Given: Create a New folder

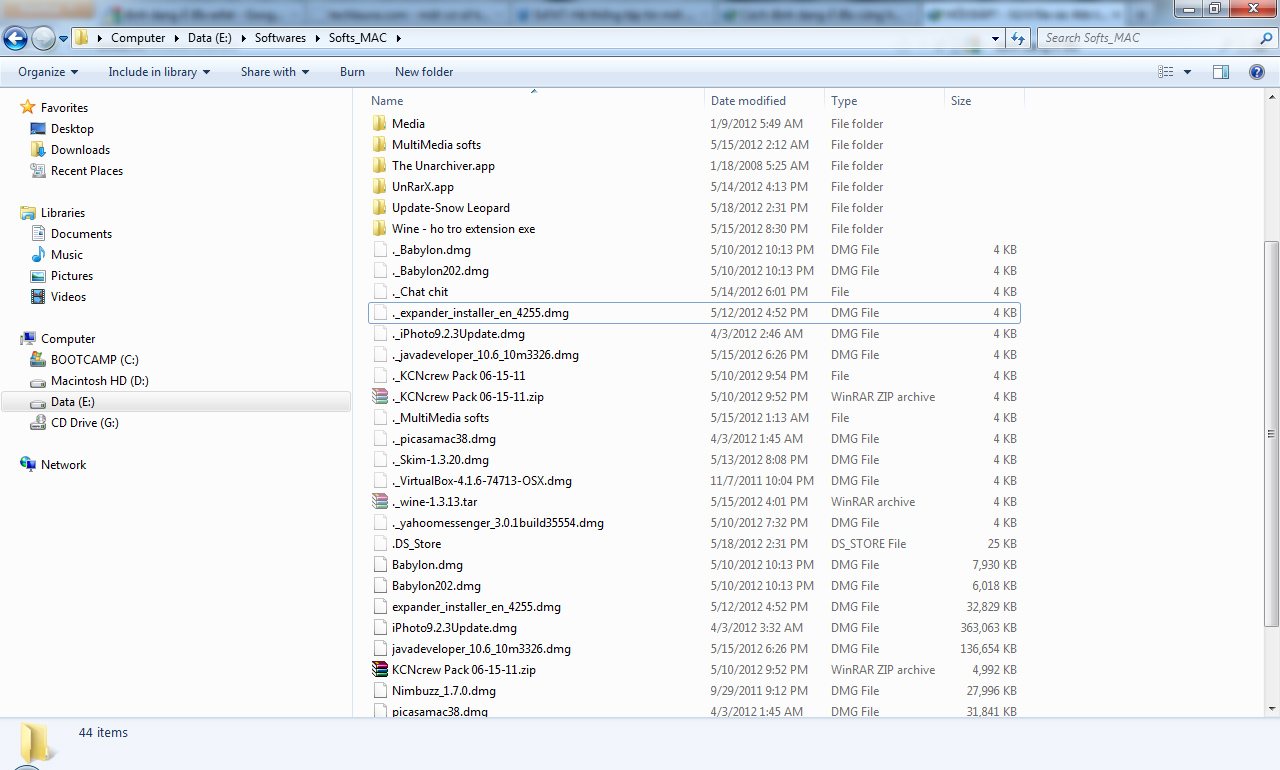Looking at the screenshot, I should (x=424, y=72).
